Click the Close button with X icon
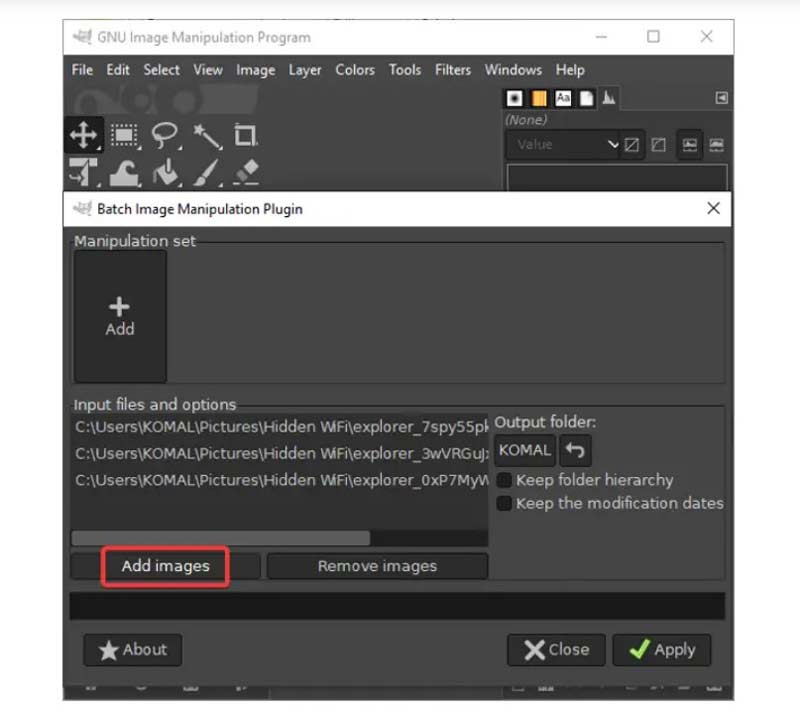 coord(556,650)
